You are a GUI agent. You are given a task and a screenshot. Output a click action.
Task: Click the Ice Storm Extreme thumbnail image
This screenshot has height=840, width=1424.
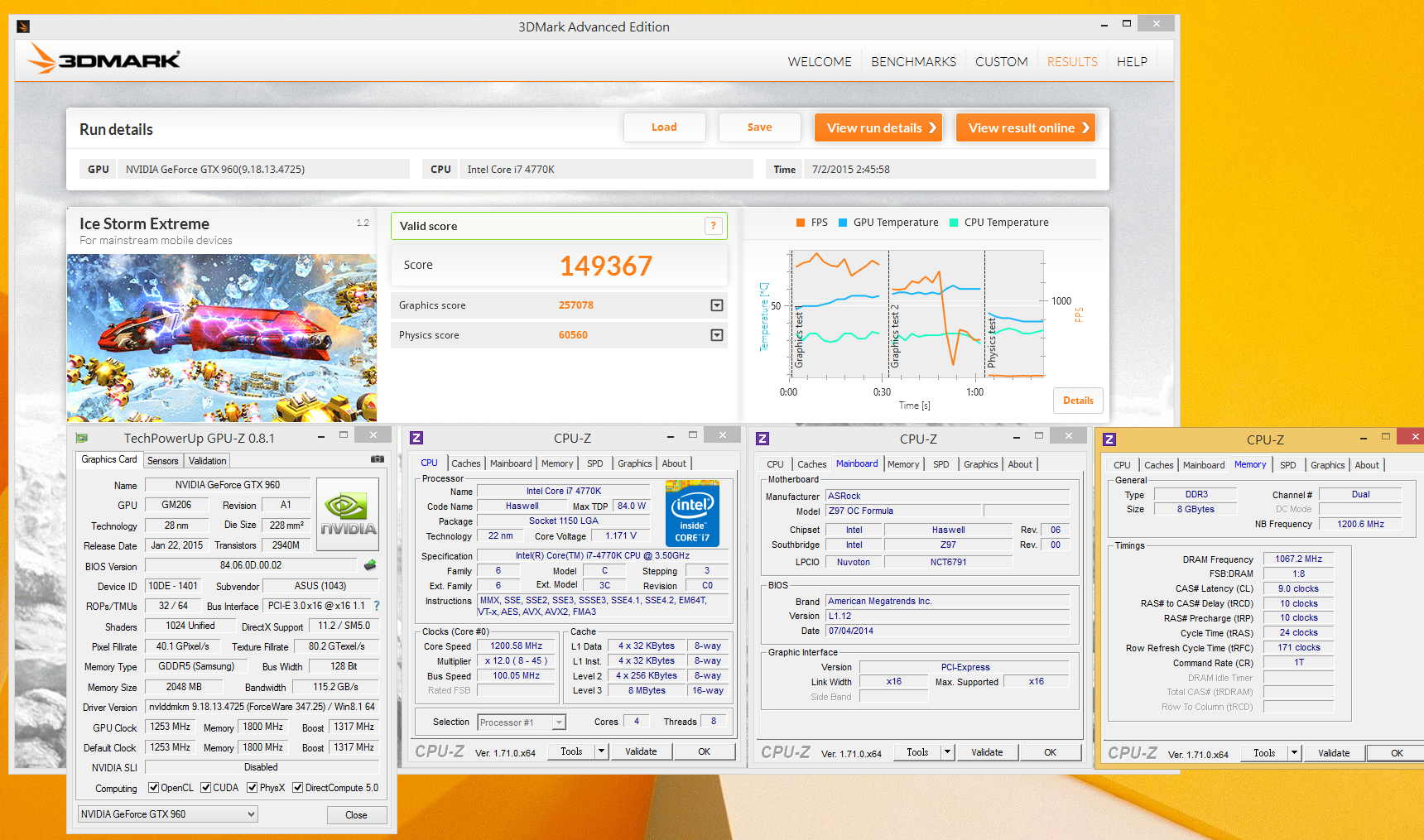point(222,338)
